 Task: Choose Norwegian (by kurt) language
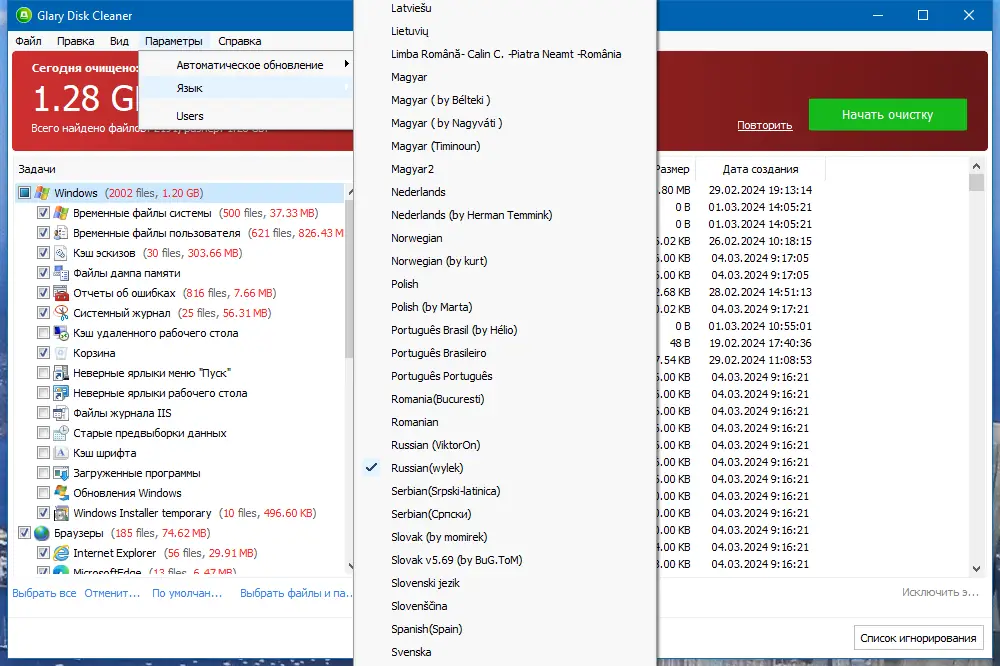(x=439, y=261)
